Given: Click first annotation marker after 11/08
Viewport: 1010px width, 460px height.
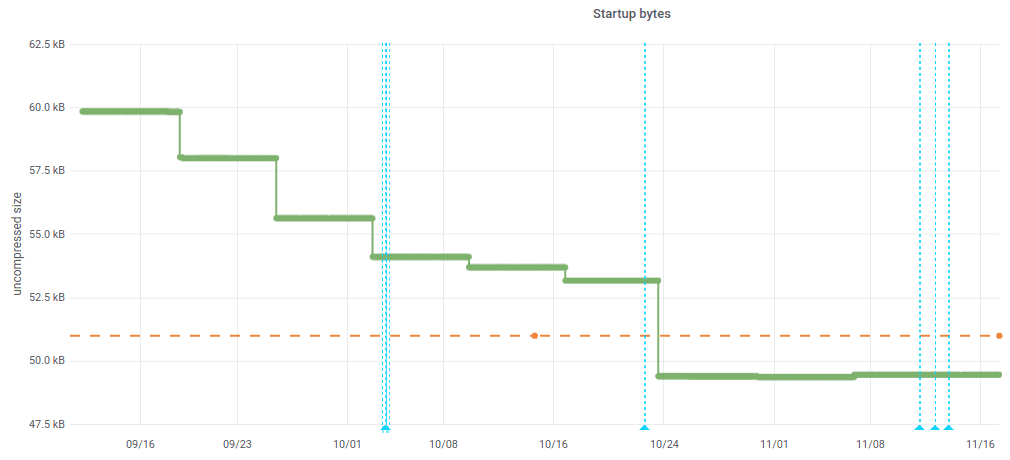Looking at the screenshot, I should coord(919,428).
